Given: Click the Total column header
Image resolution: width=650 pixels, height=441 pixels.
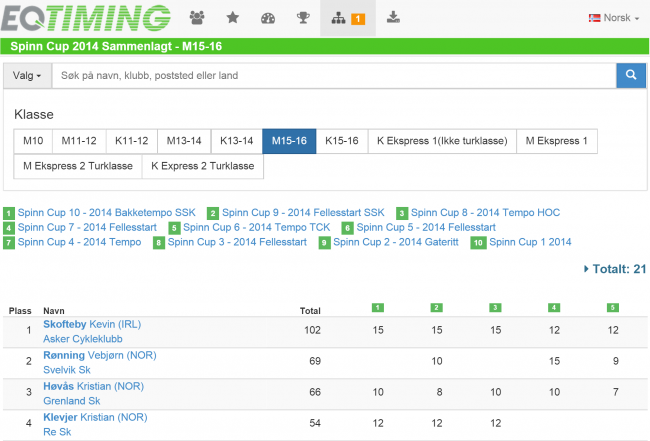Looking at the screenshot, I should click(x=310, y=311).
